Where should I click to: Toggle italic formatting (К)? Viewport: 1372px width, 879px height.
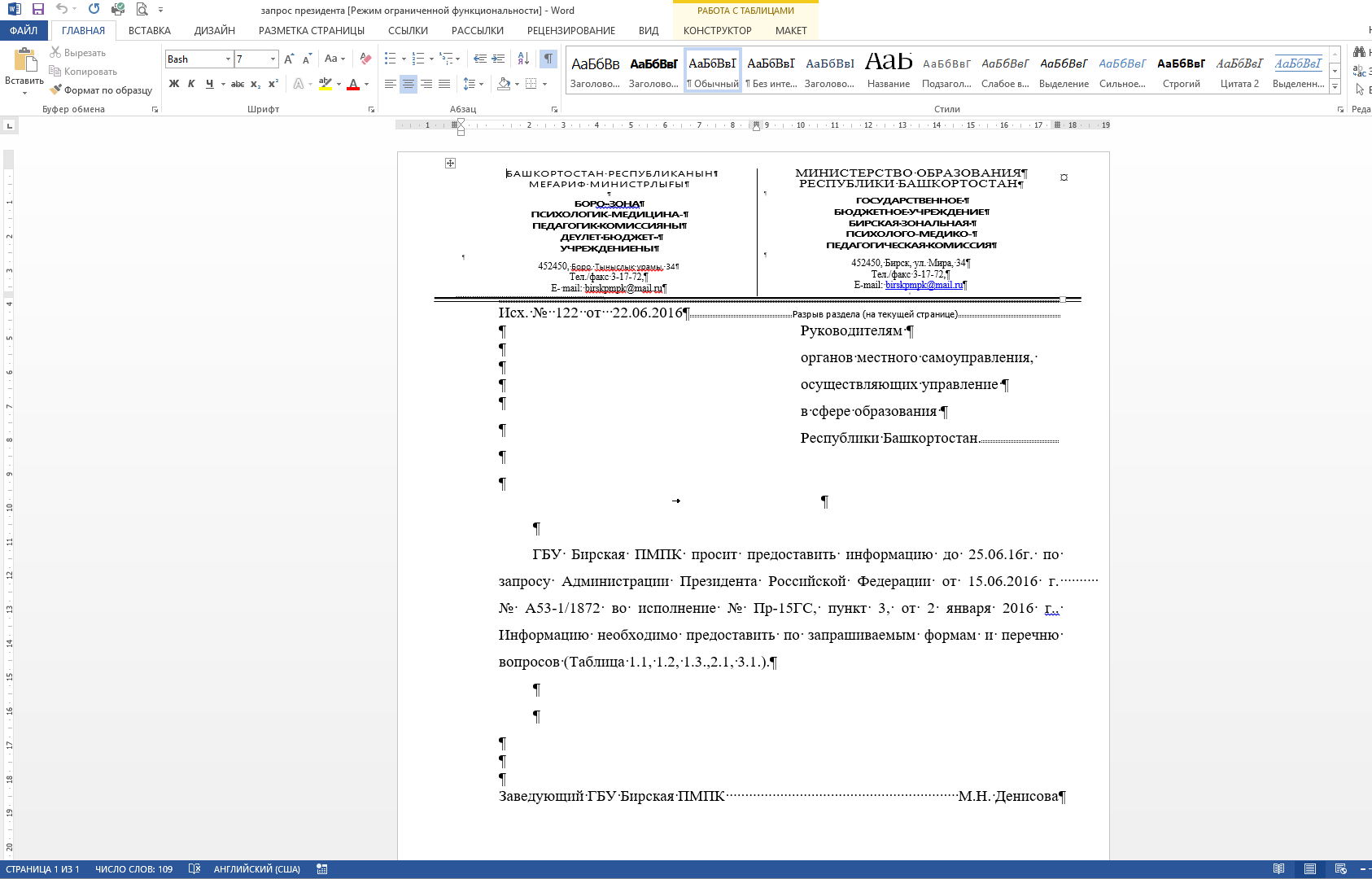191,84
